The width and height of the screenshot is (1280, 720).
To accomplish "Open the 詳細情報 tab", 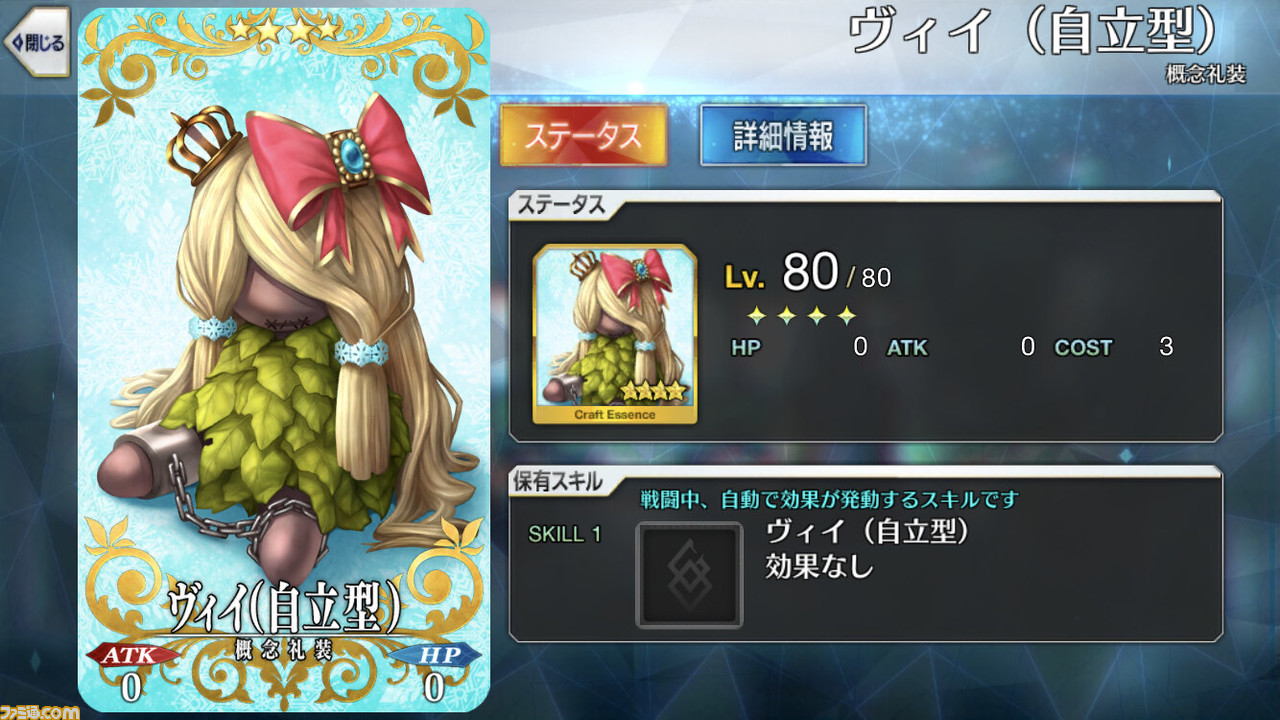I will pos(783,136).
